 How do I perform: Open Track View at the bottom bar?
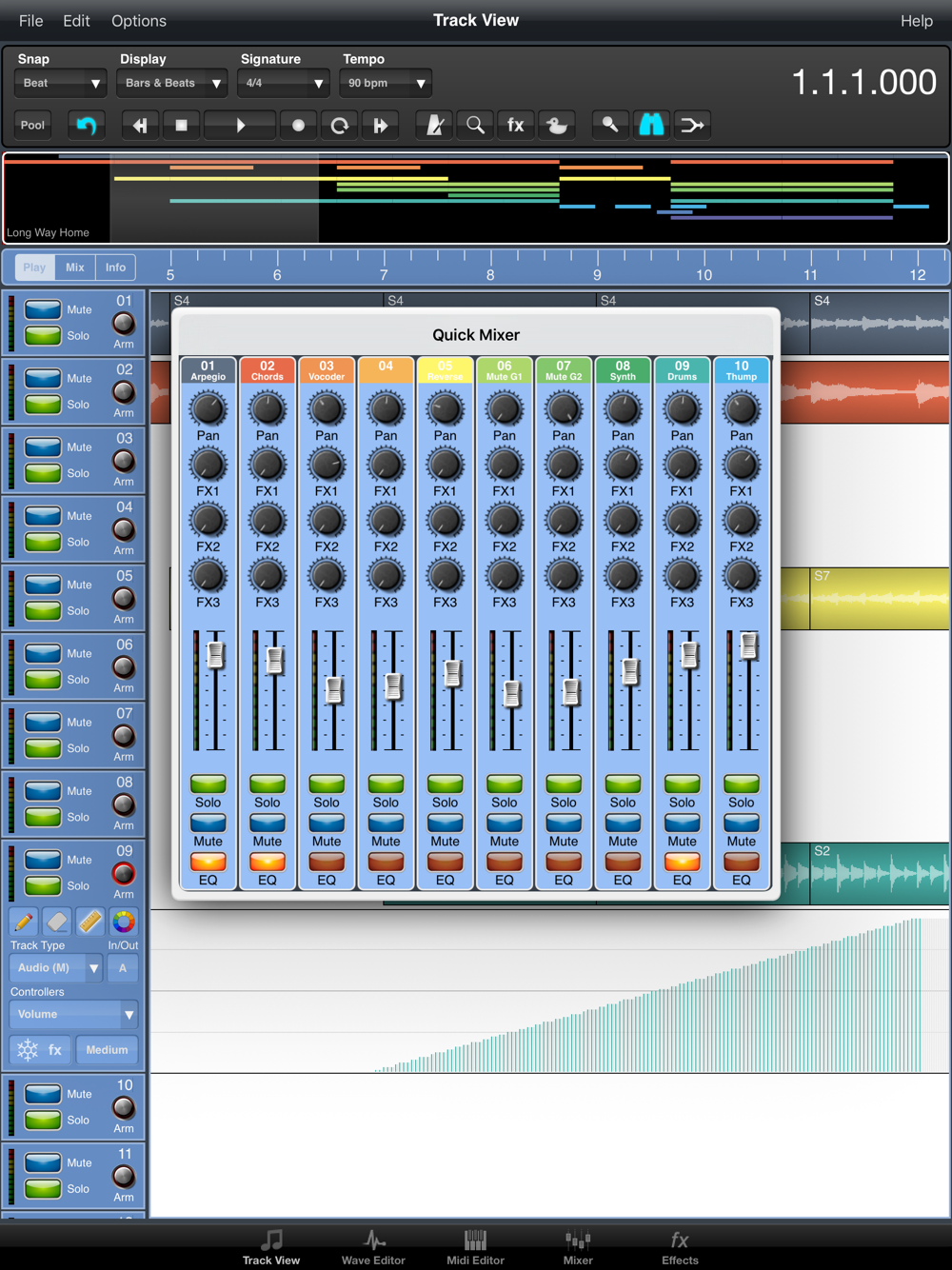271,1247
